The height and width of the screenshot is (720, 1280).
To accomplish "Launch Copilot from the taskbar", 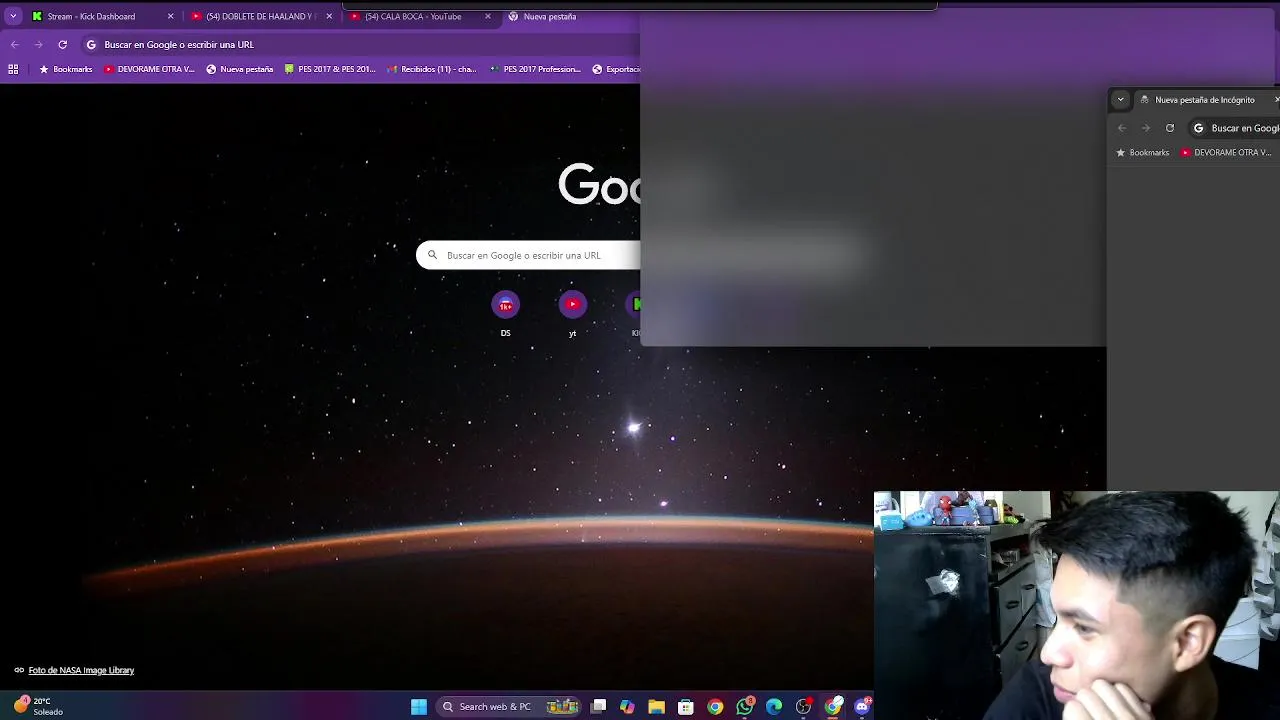I will 627,707.
